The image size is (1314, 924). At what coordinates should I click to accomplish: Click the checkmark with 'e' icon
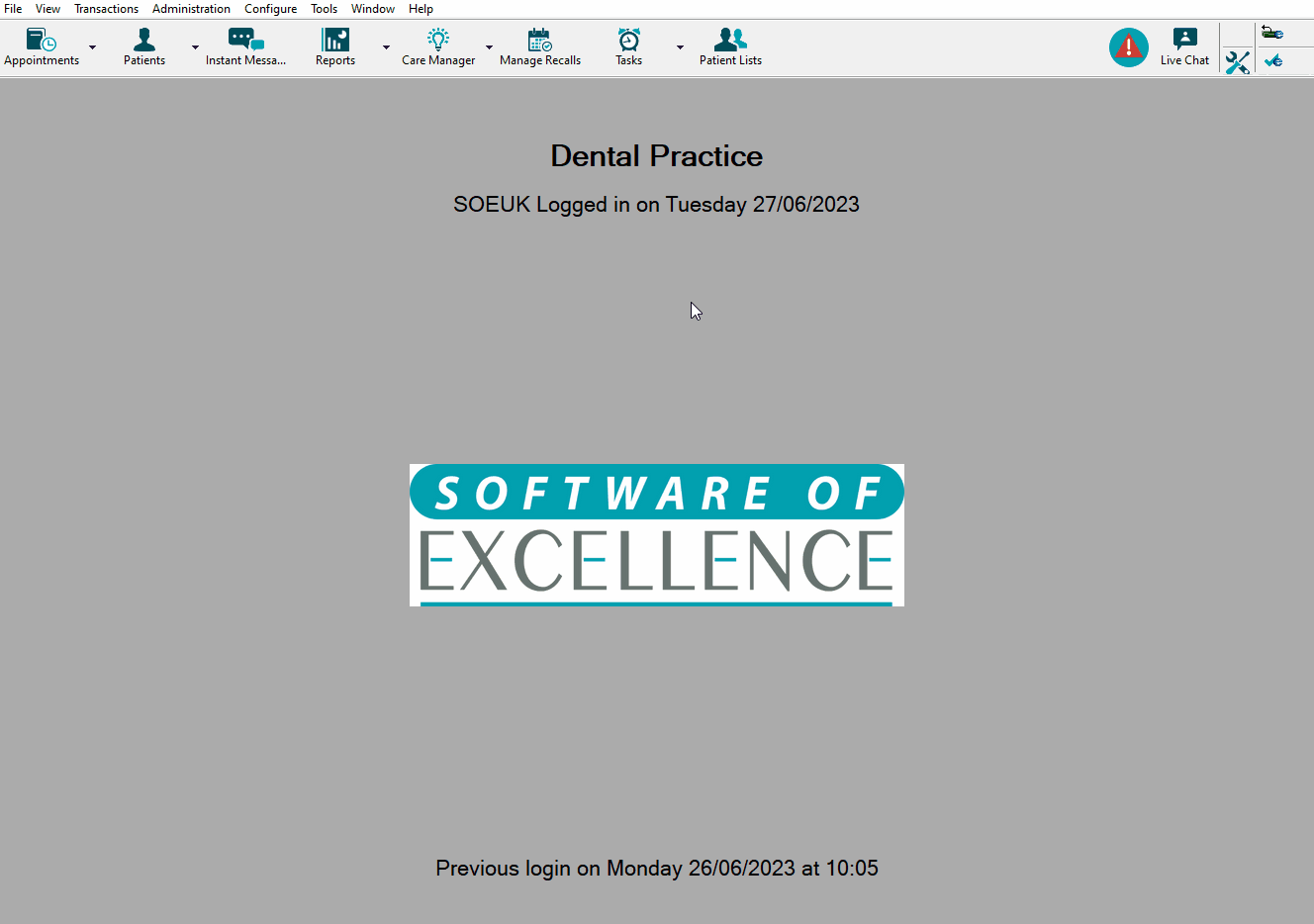coord(1273,60)
